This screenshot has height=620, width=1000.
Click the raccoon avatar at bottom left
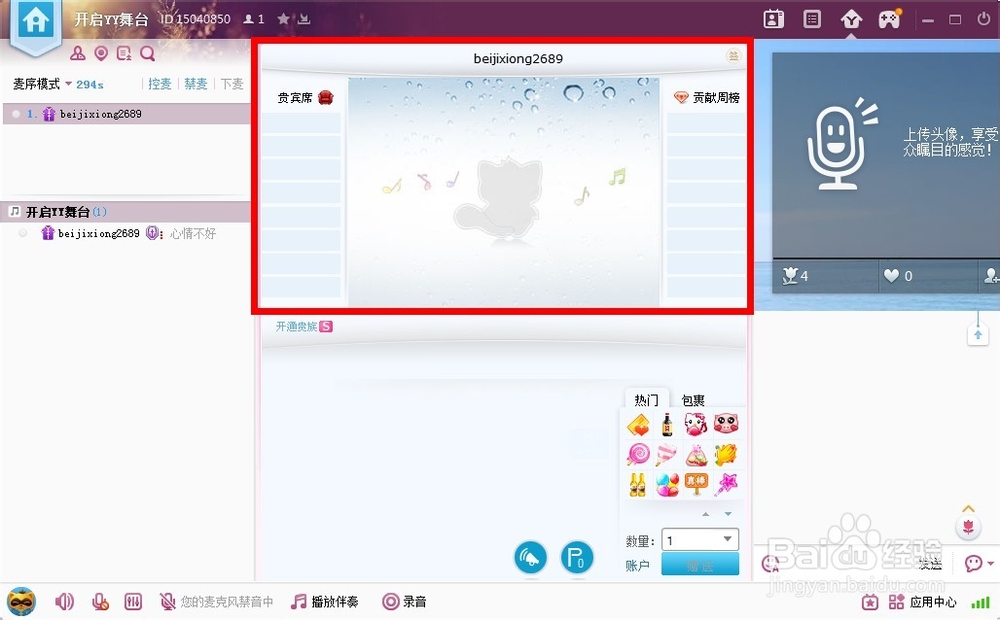tap(21, 602)
